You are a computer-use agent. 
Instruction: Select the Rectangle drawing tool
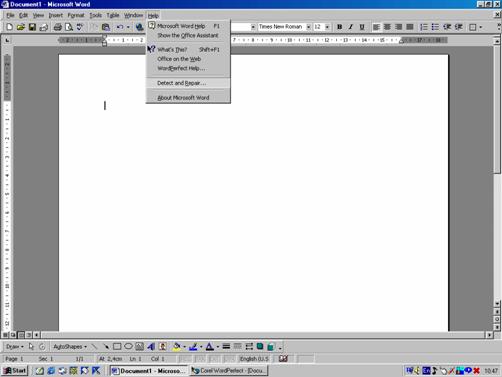click(117, 347)
